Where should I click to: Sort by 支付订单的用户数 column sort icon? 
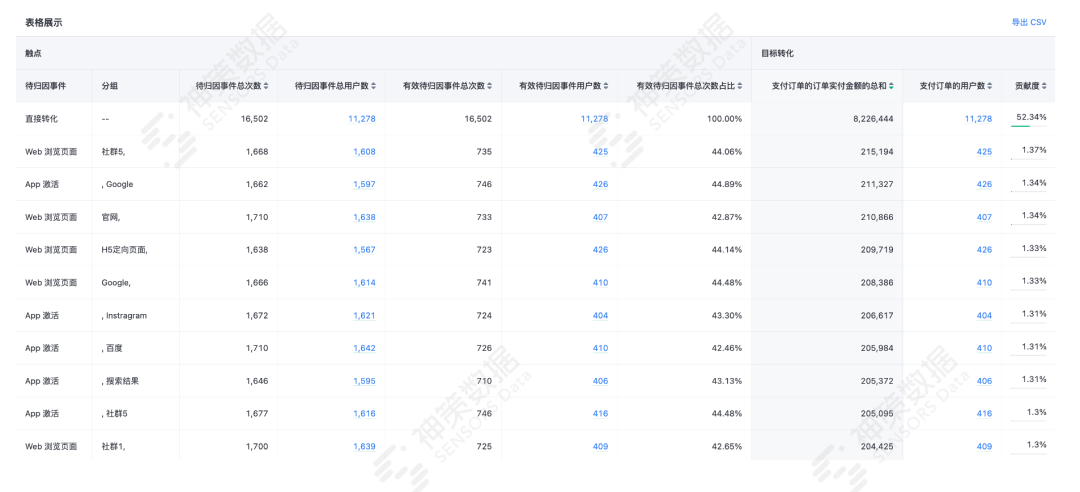[x=990, y=86]
